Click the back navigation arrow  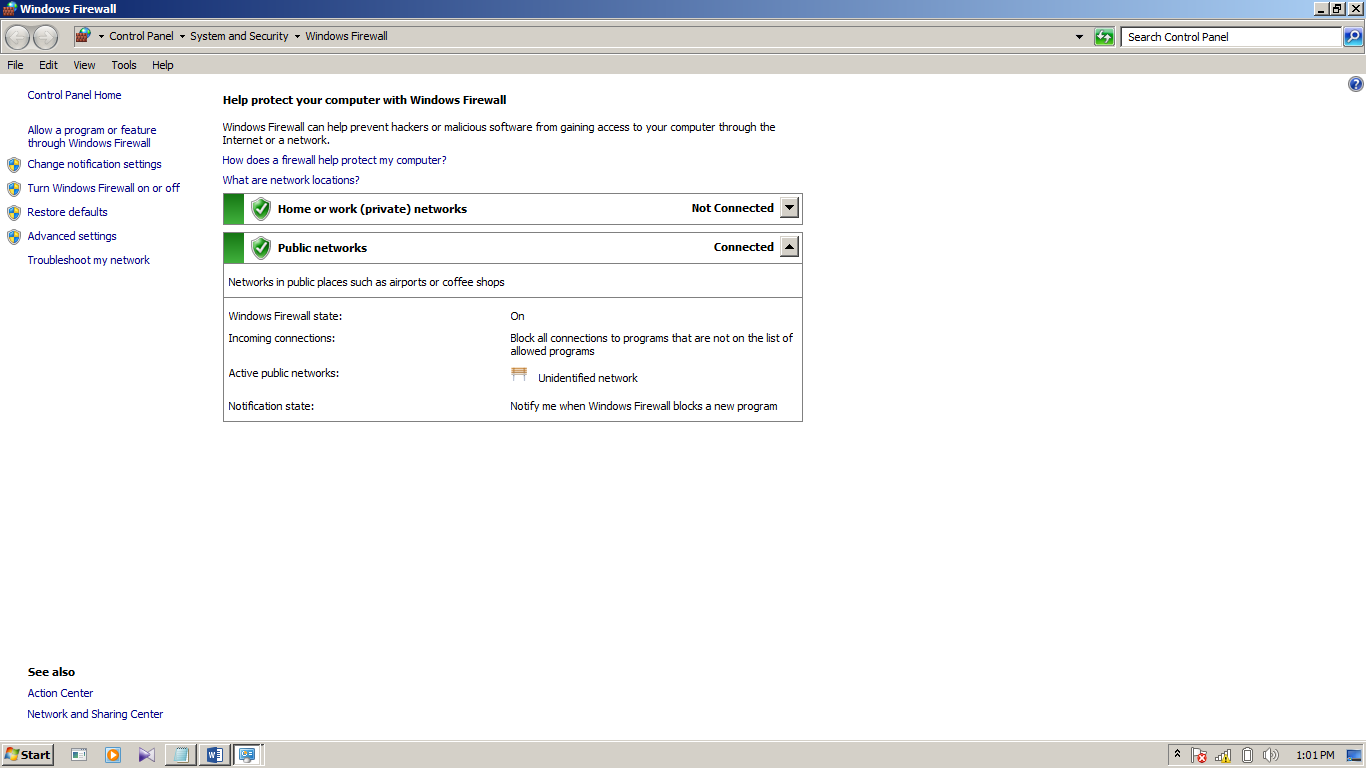[x=18, y=37]
